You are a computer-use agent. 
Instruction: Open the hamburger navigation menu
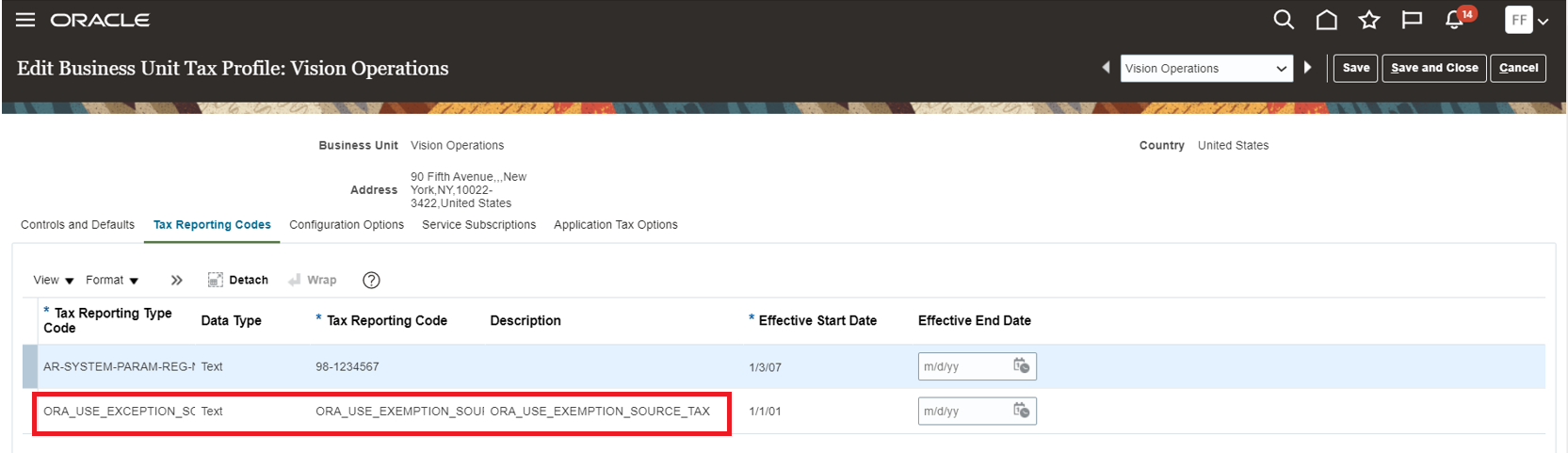25,20
